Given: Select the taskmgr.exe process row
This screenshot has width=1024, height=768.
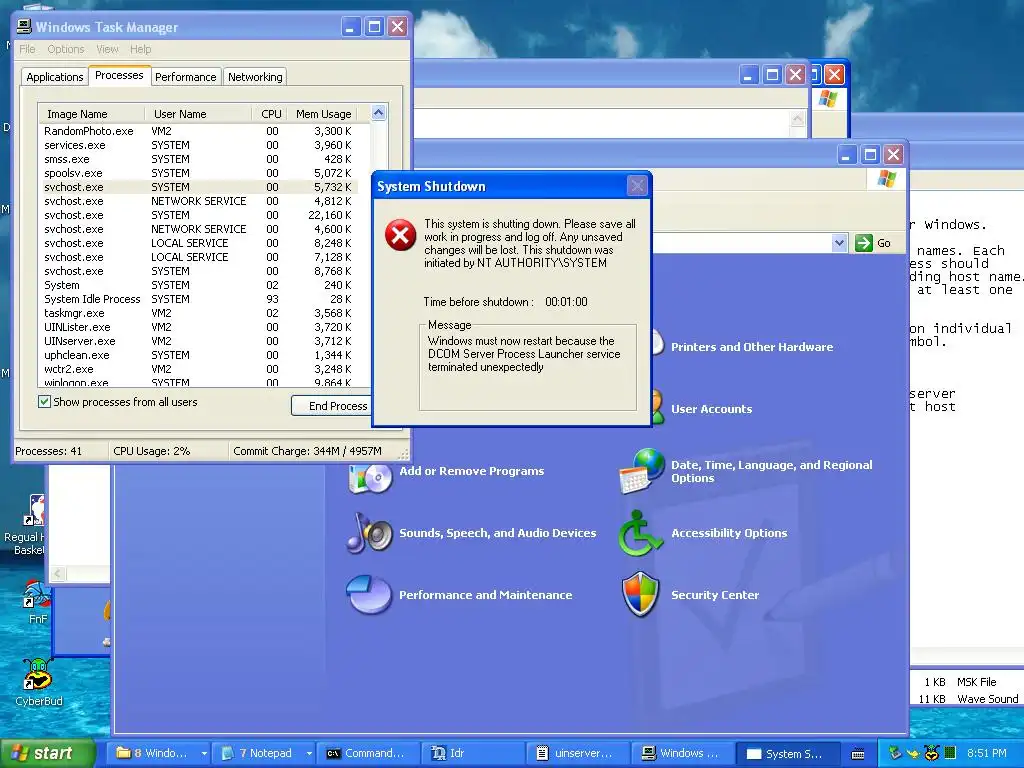Looking at the screenshot, I should click(x=199, y=313).
